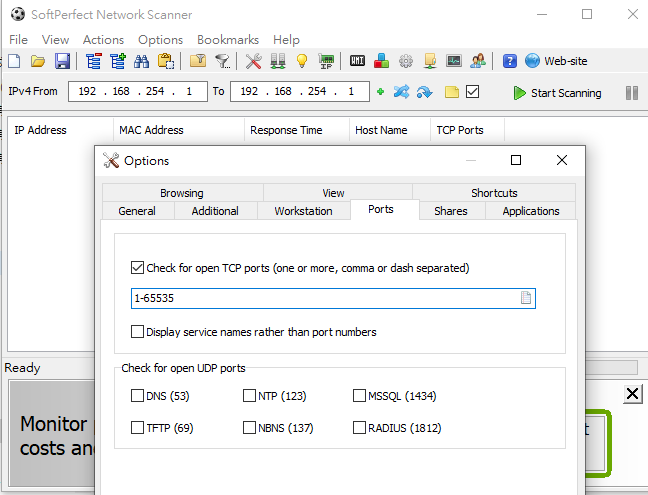Image resolution: width=648 pixels, height=495 pixels.
Task: Click the IP Address column header
Action: (60, 130)
